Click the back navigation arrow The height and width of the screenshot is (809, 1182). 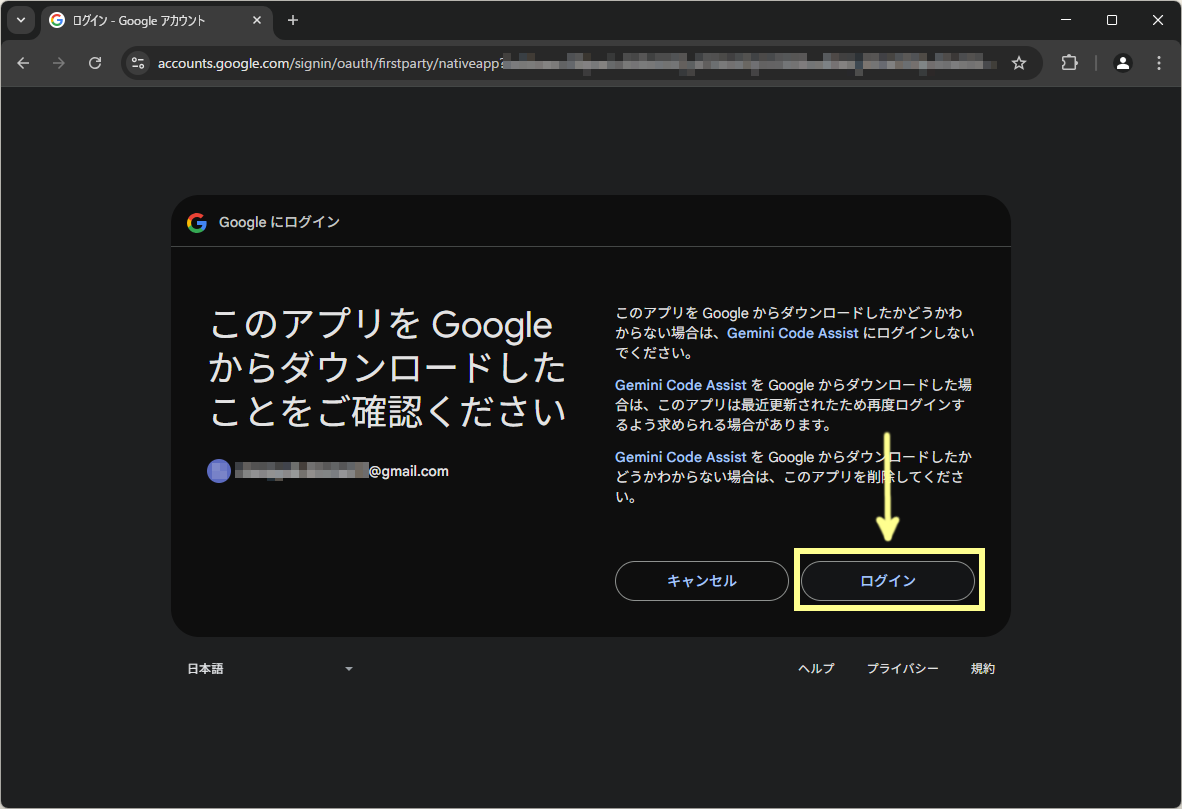(x=23, y=62)
